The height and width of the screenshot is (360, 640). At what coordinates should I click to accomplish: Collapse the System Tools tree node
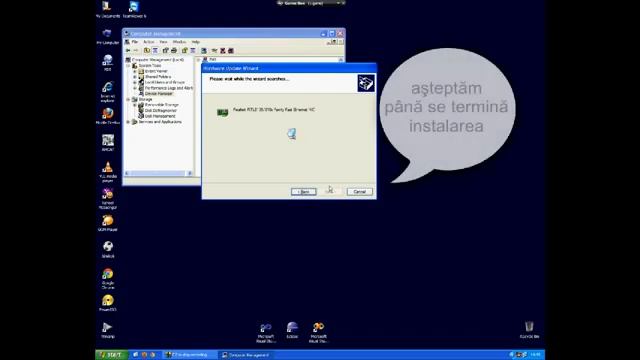(128, 66)
